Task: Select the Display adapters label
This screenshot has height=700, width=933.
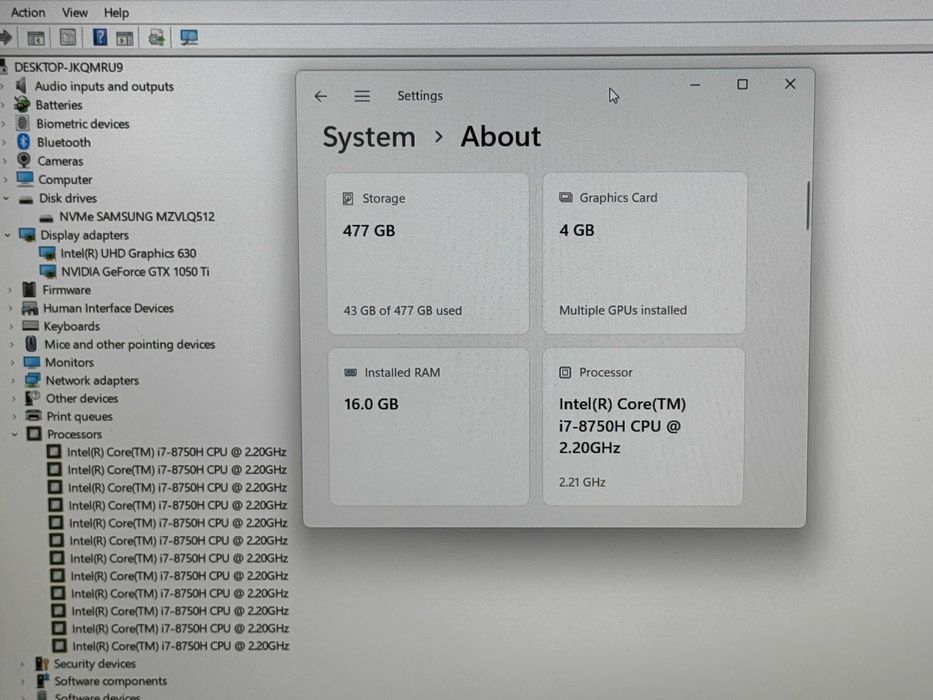Action: (84, 235)
